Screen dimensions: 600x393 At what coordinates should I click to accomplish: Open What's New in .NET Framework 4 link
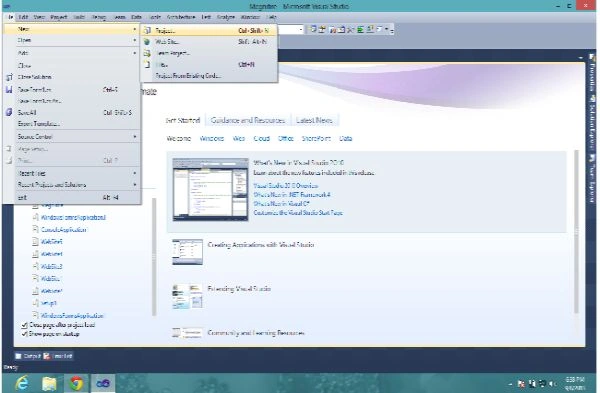292,195
